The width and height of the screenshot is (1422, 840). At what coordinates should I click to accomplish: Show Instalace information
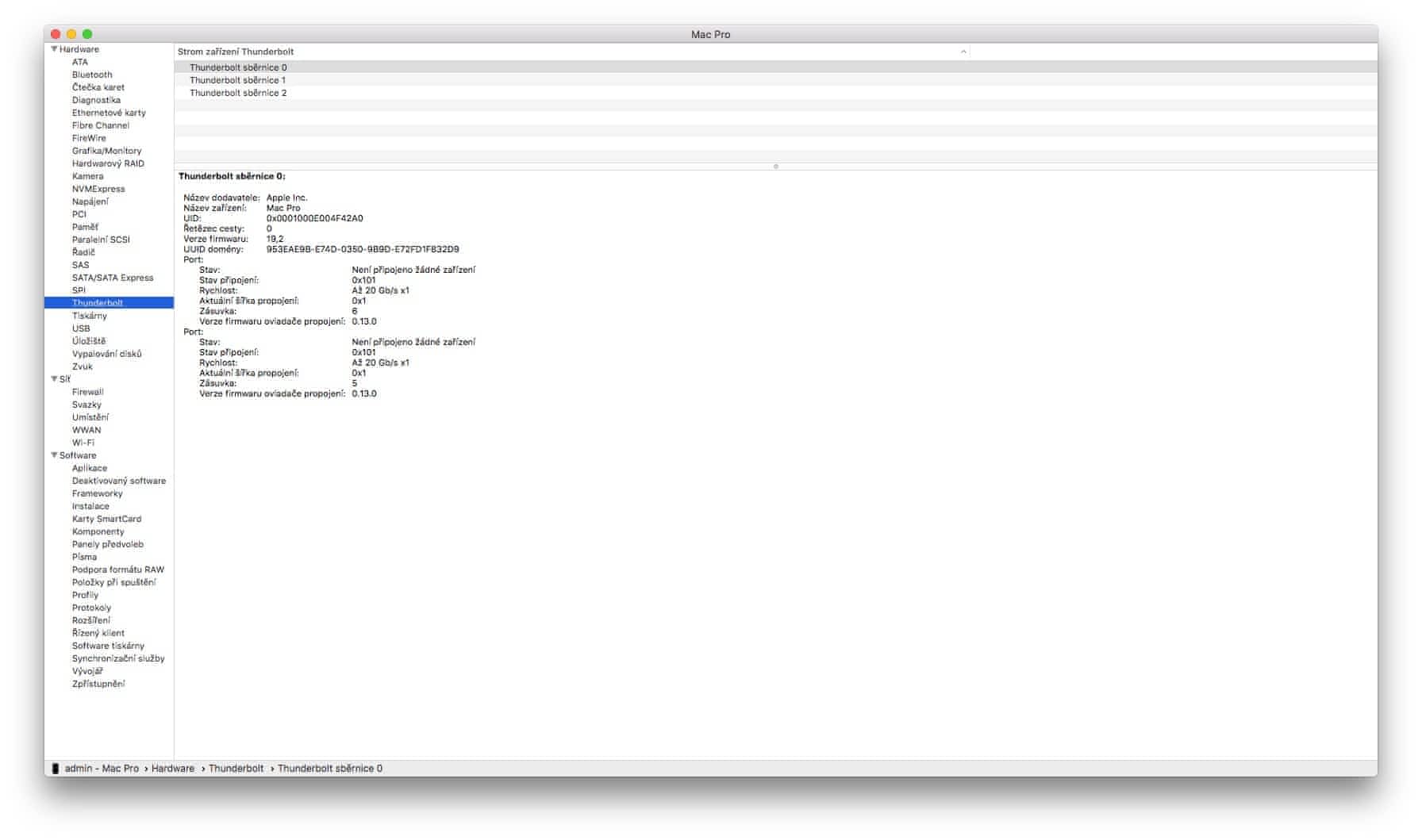point(90,506)
